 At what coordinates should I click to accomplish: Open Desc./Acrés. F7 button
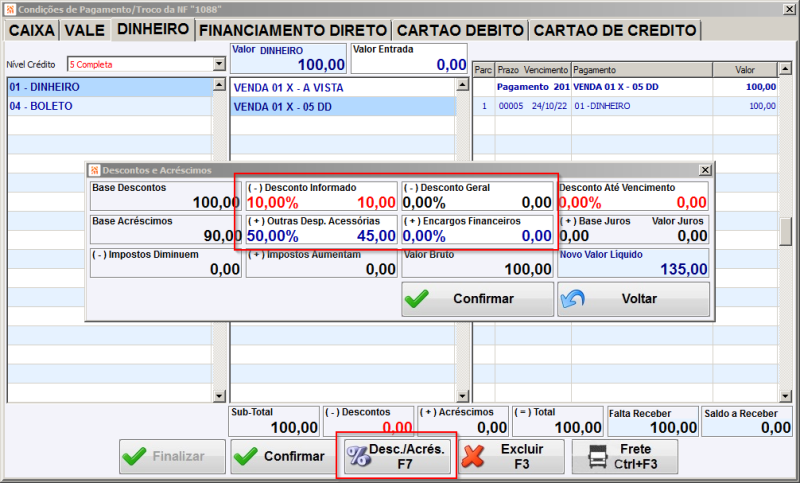click(397, 456)
